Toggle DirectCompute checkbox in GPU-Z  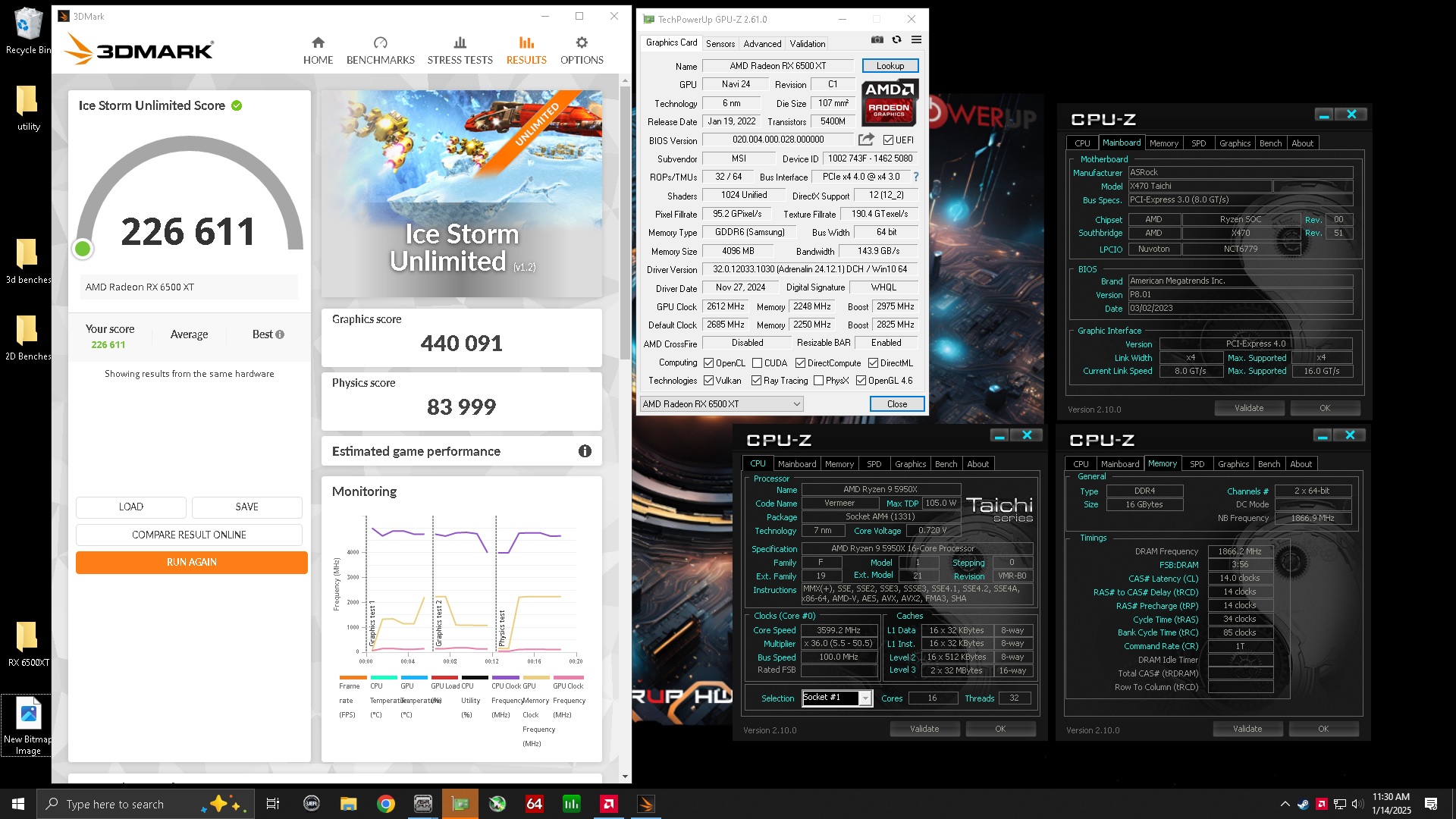(800, 363)
